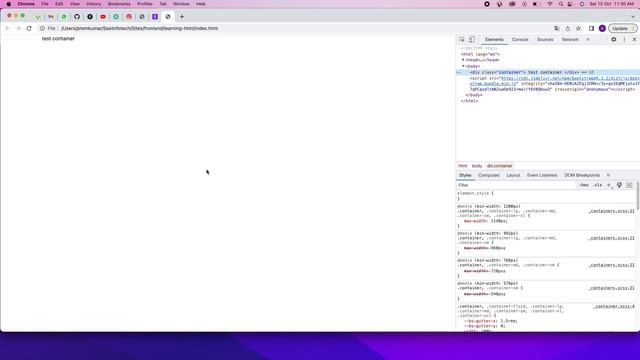Show more DevTools tabs after Network
Viewport: 640px width, 360px height.
coord(588,40)
